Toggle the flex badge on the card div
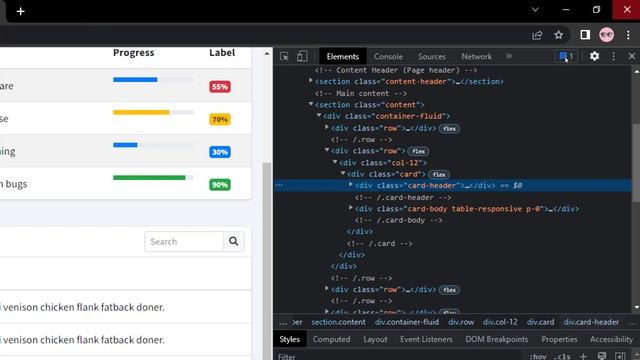This screenshot has width=640, height=360. 439,174
